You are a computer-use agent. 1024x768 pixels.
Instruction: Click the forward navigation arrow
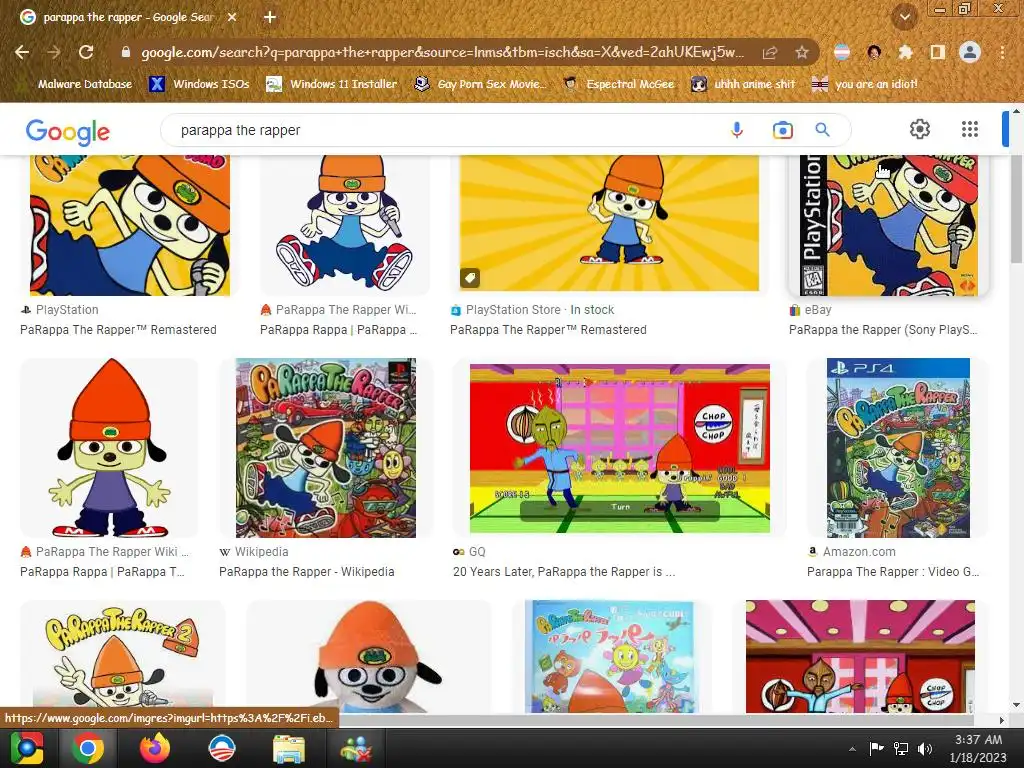[x=54, y=52]
